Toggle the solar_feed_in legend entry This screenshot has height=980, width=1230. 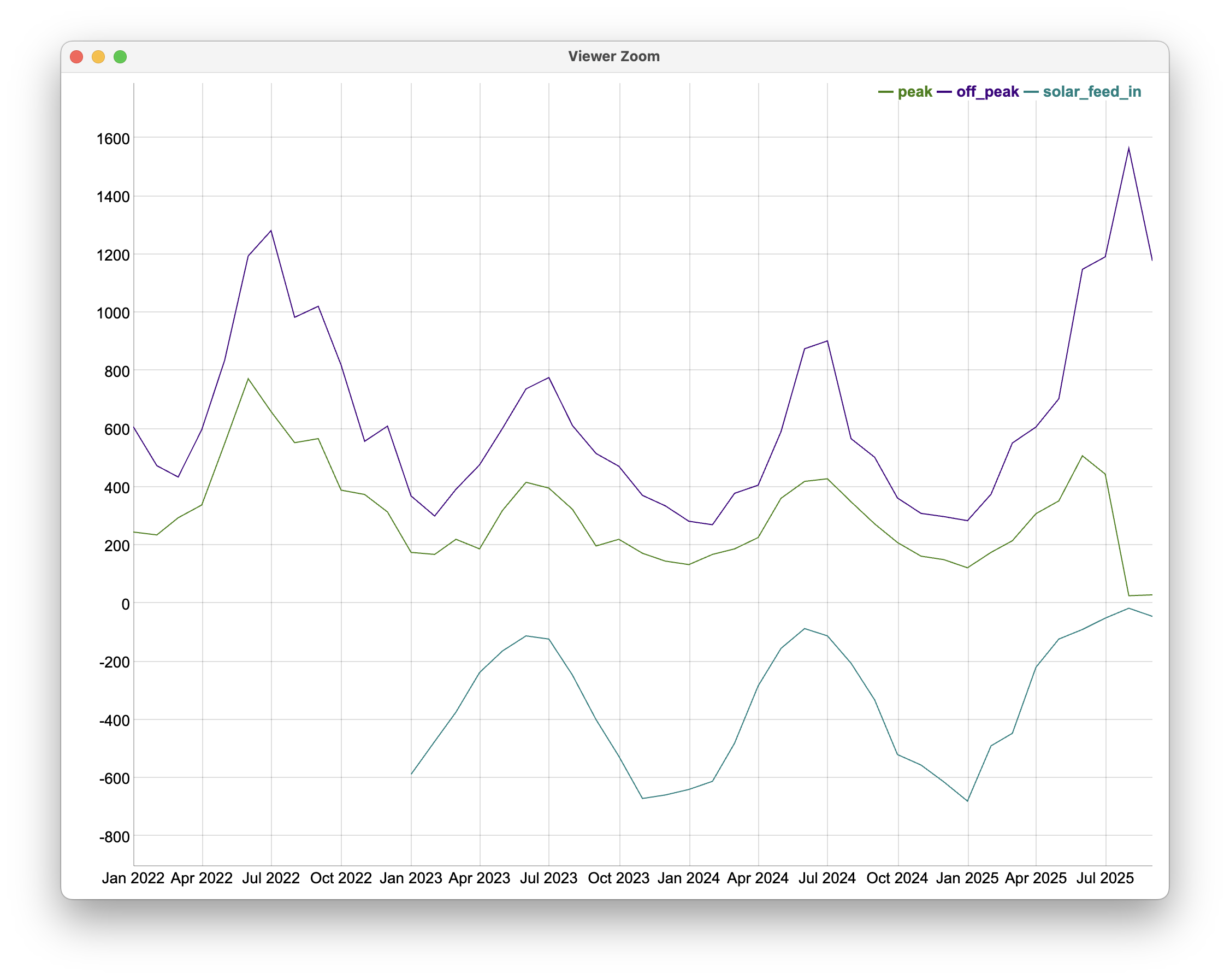1091,92
